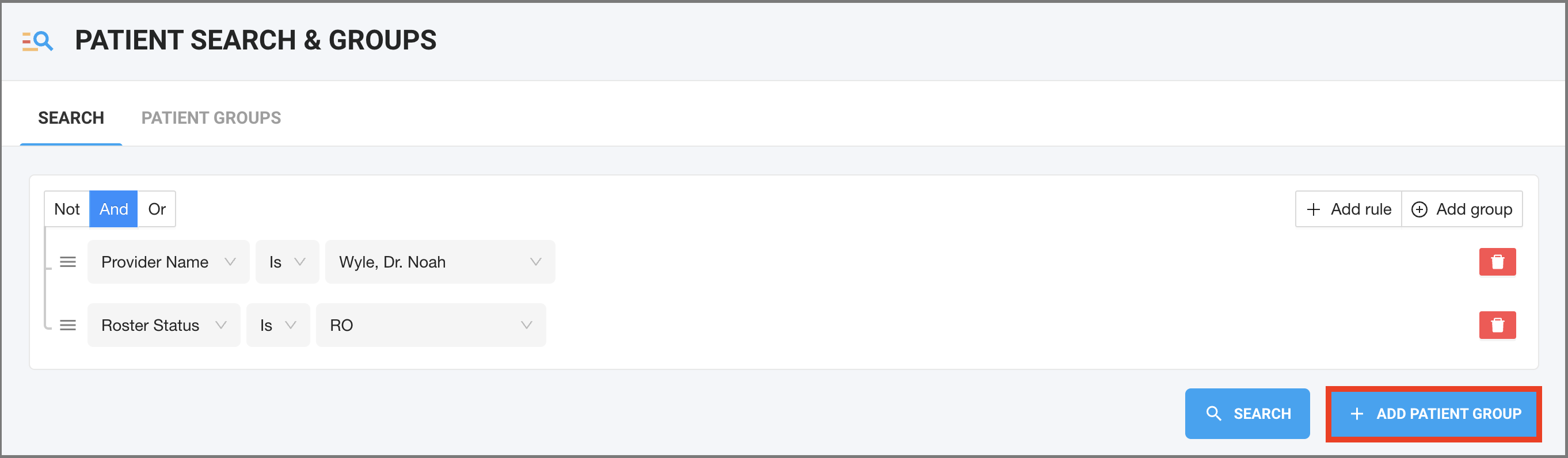1568x458 pixels.
Task: Select the Or condition
Action: tap(157, 209)
